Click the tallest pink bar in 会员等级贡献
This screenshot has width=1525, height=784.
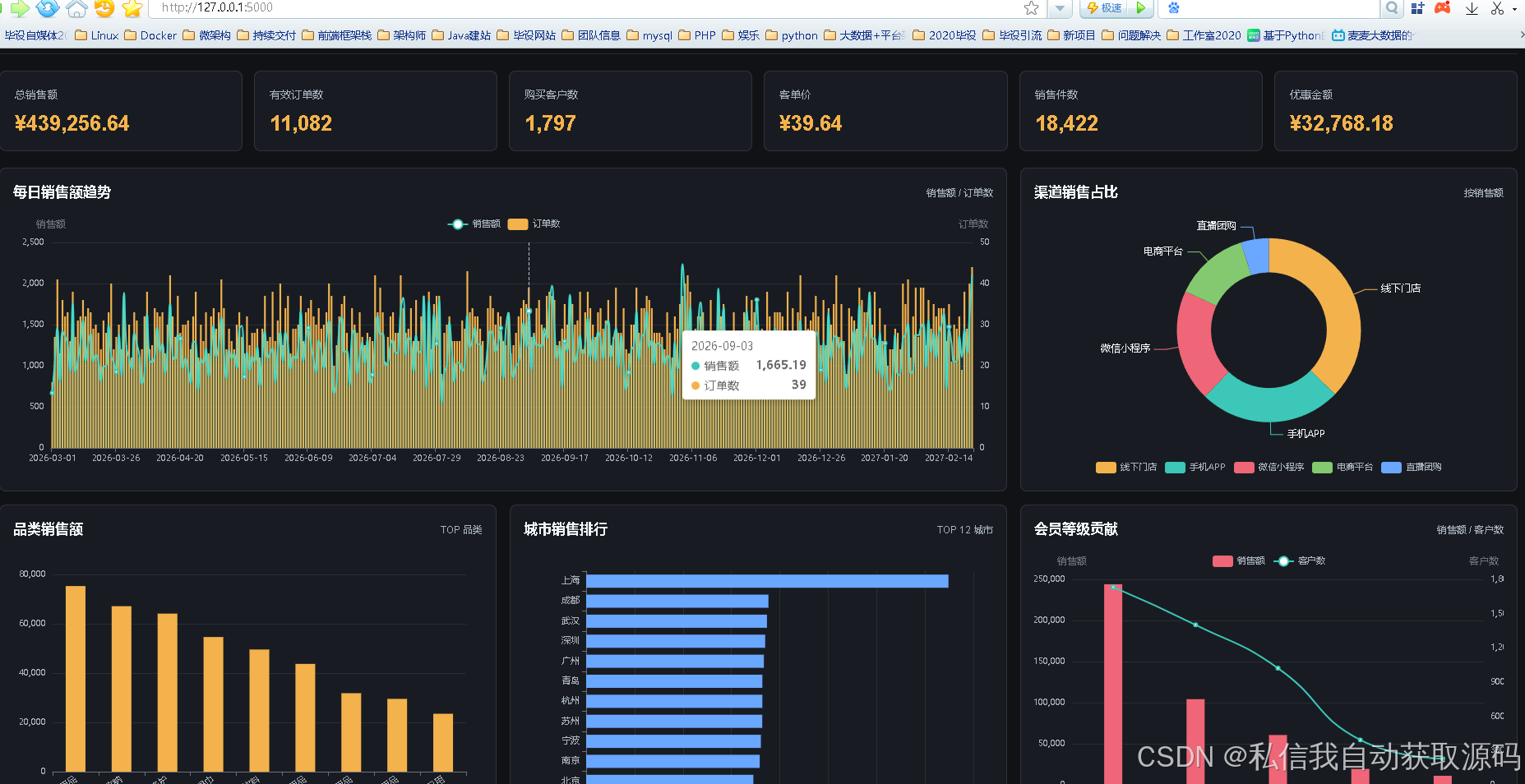tap(1112, 684)
